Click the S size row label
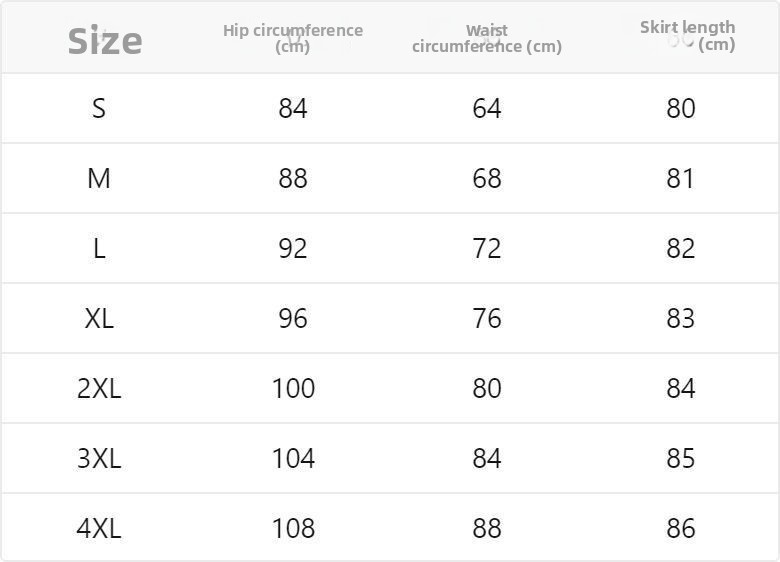 click(99, 108)
